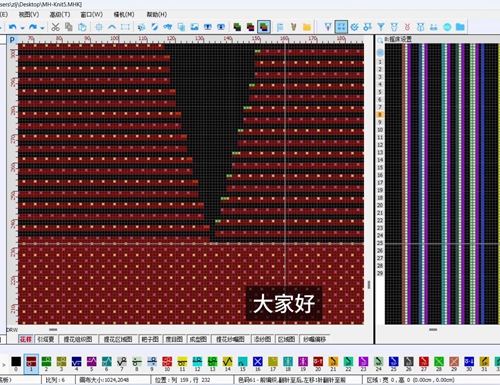Pick the black color swatch numbered 0
500x385 pixels.
pyautogui.click(x=16, y=361)
